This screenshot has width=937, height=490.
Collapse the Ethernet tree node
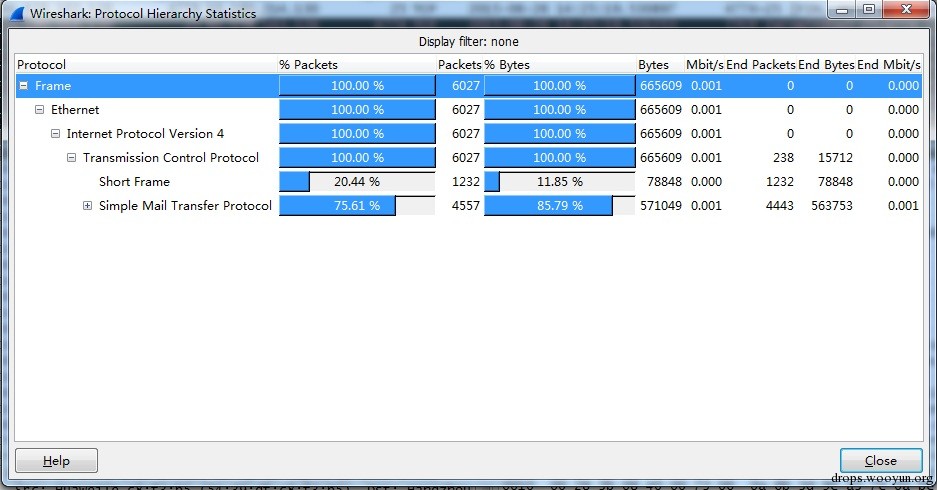coord(40,110)
